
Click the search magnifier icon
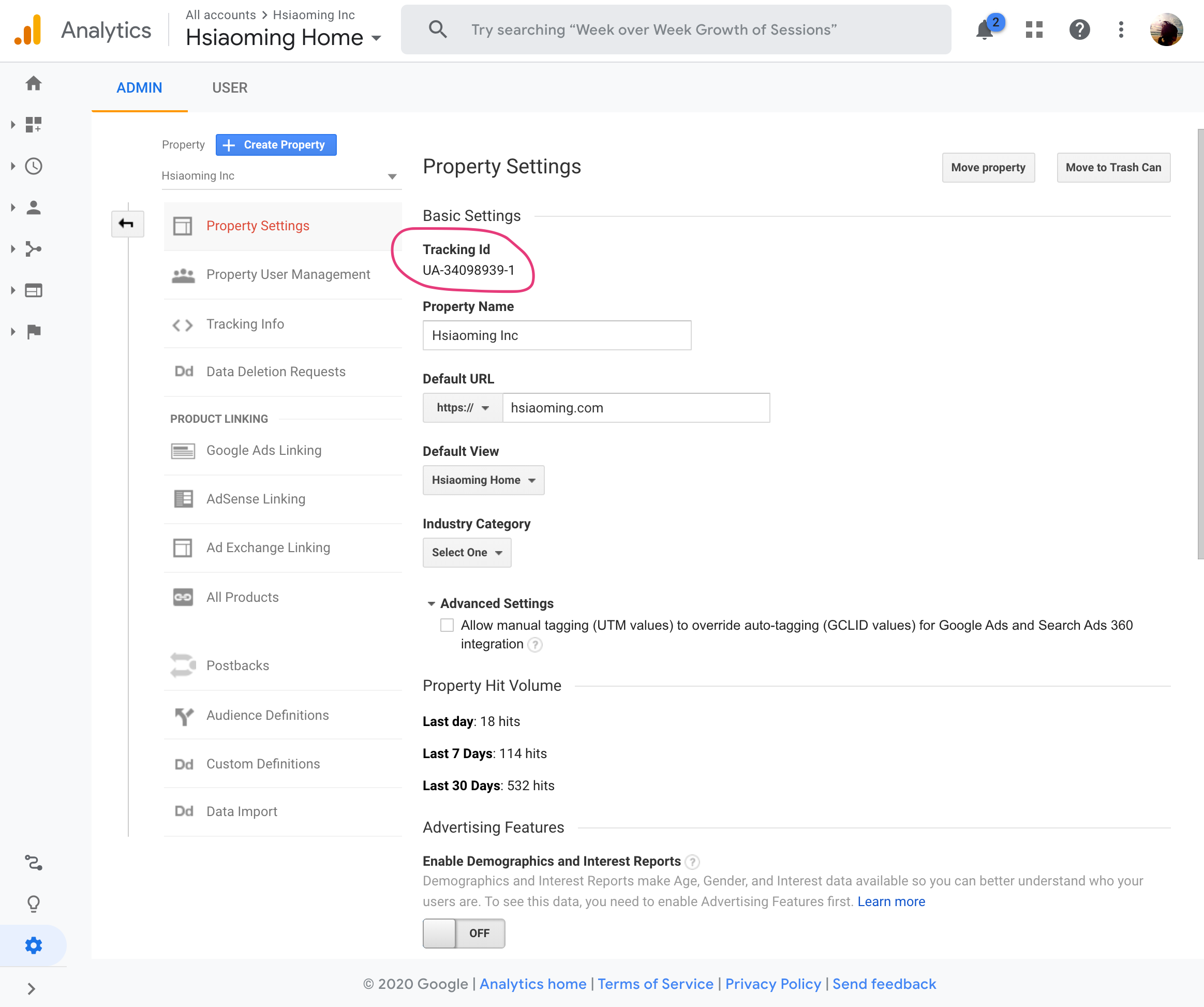[x=438, y=29]
